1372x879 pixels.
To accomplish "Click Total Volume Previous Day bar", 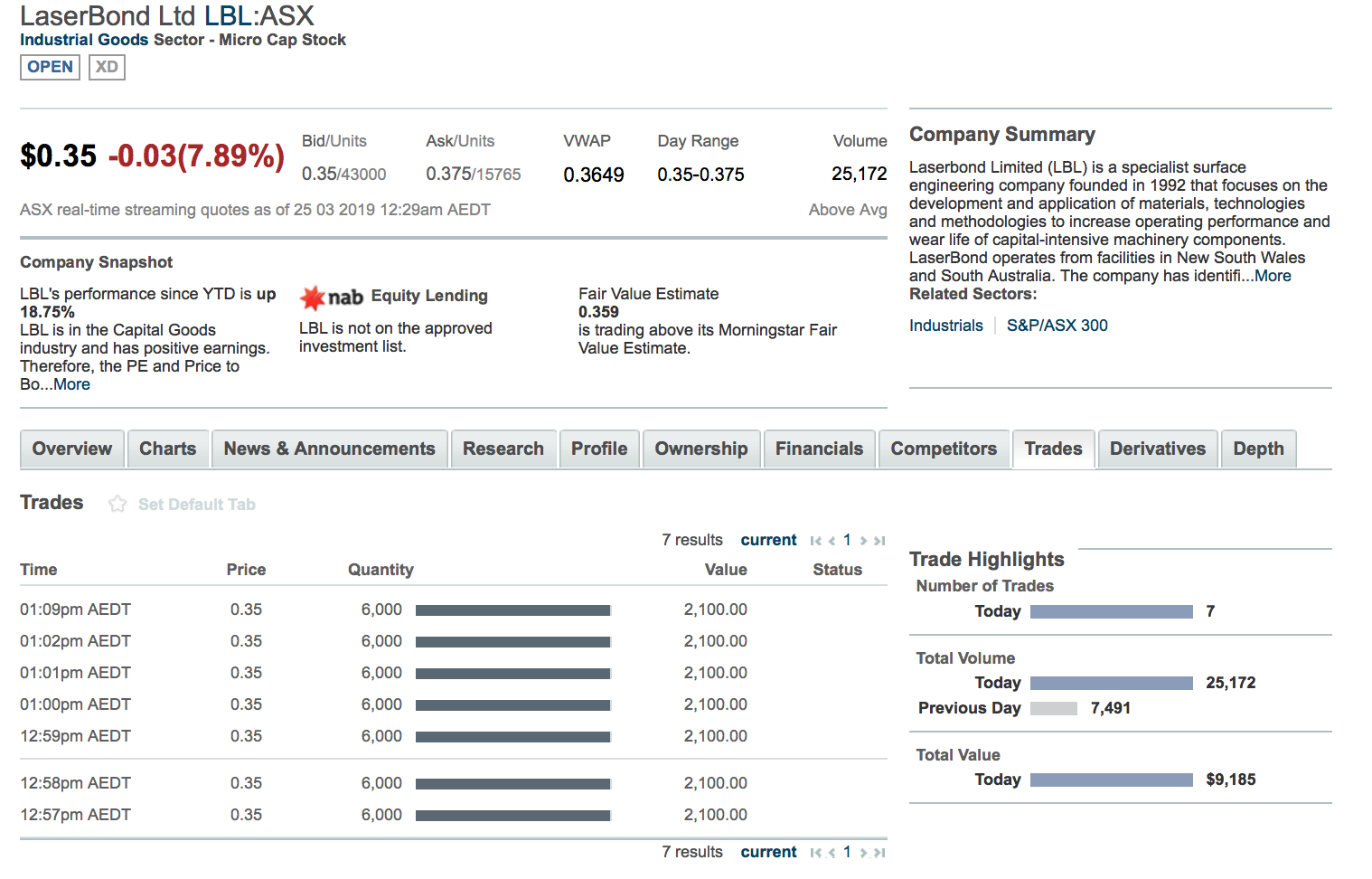I will [1054, 709].
